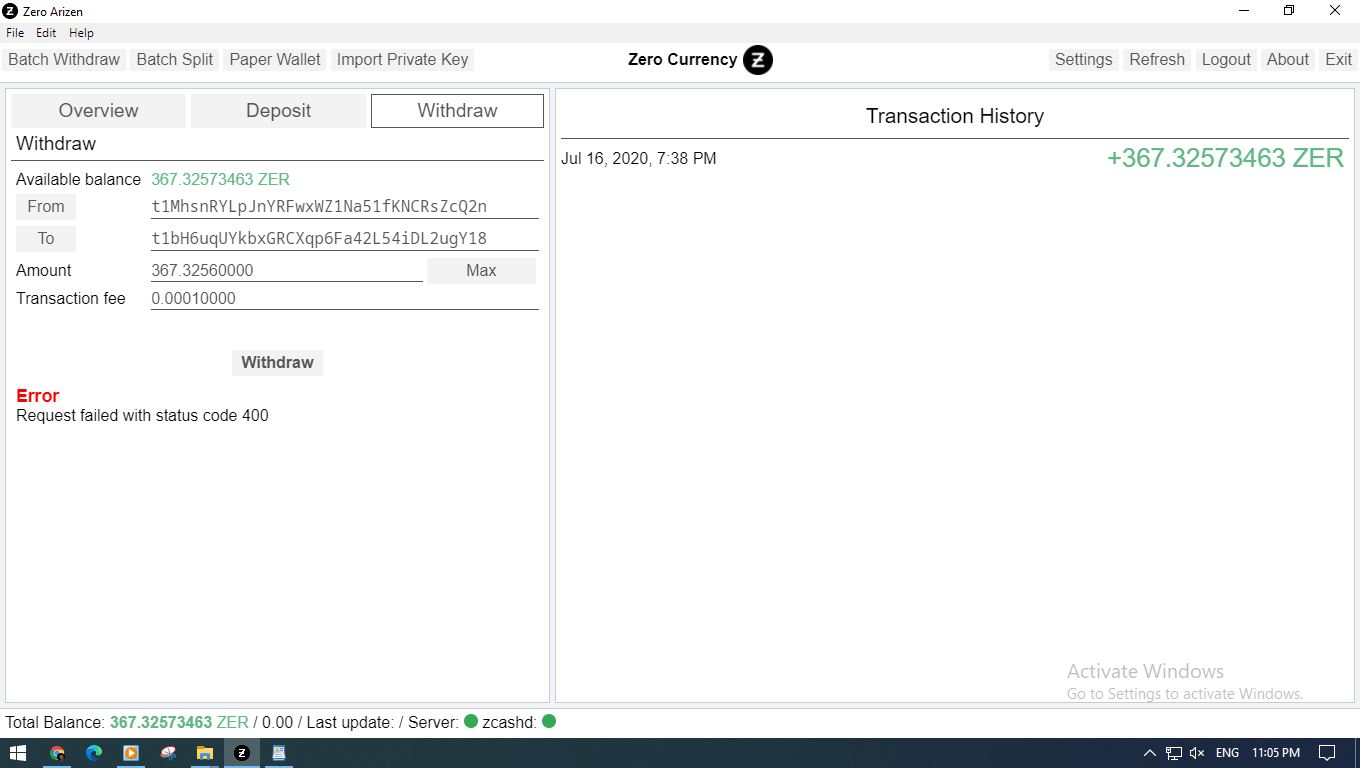
Task: Click the To address field
Action: point(345,239)
